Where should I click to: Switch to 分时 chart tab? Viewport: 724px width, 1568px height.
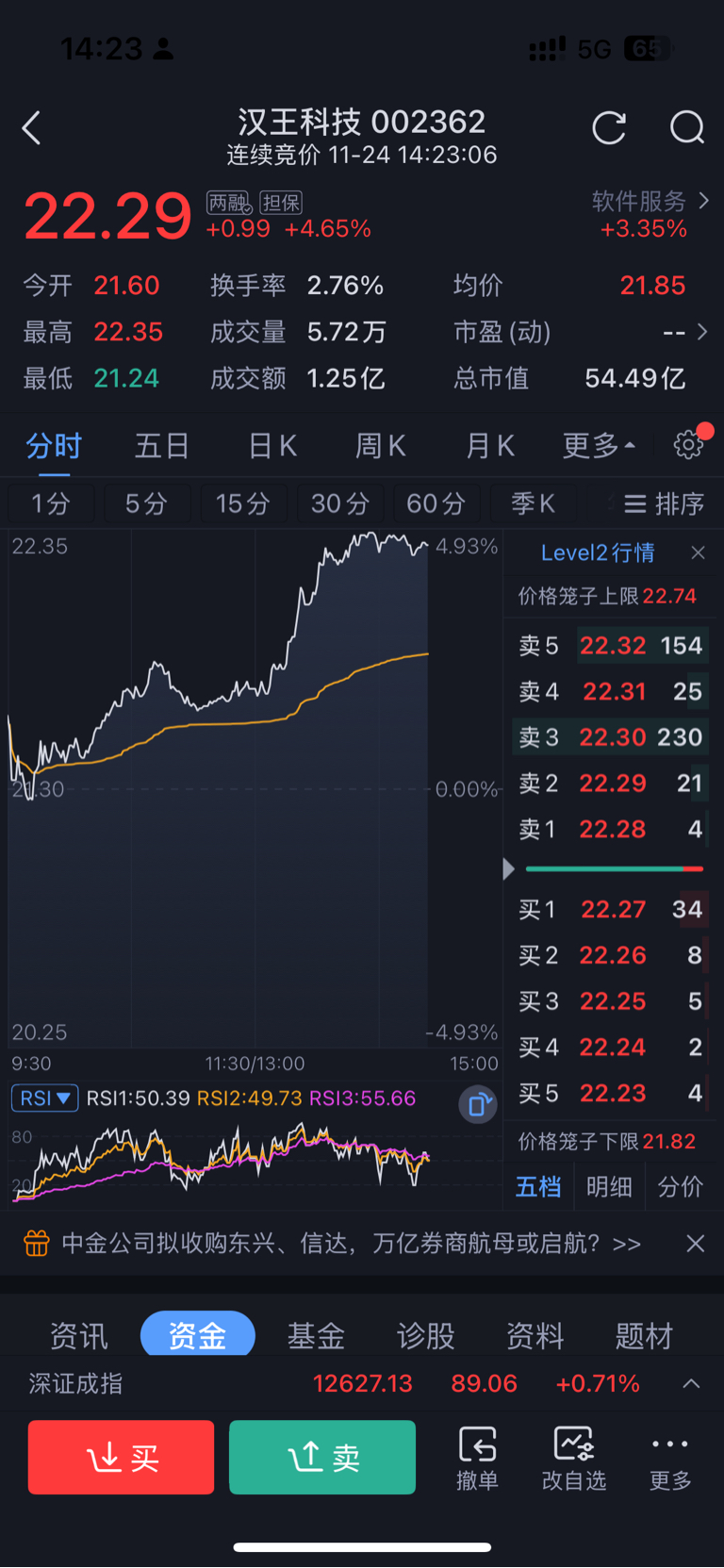(54, 445)
